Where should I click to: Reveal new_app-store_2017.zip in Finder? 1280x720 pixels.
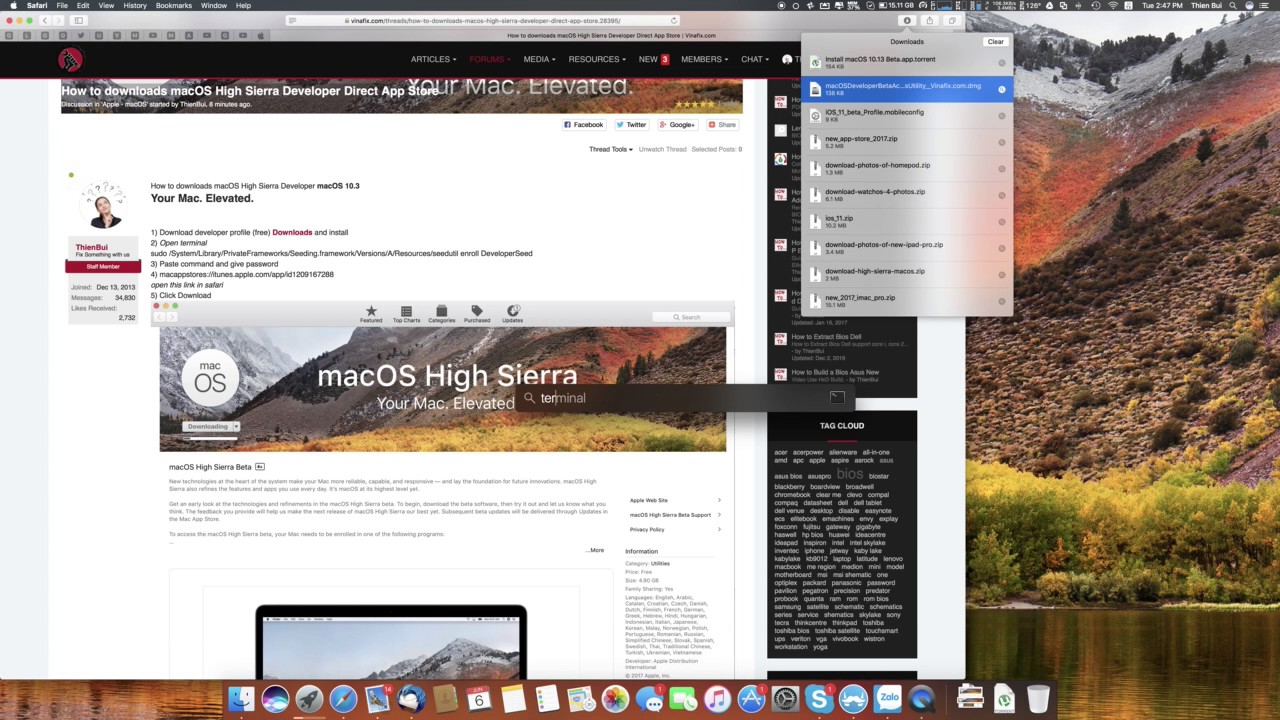click(x=1001, y=142)
